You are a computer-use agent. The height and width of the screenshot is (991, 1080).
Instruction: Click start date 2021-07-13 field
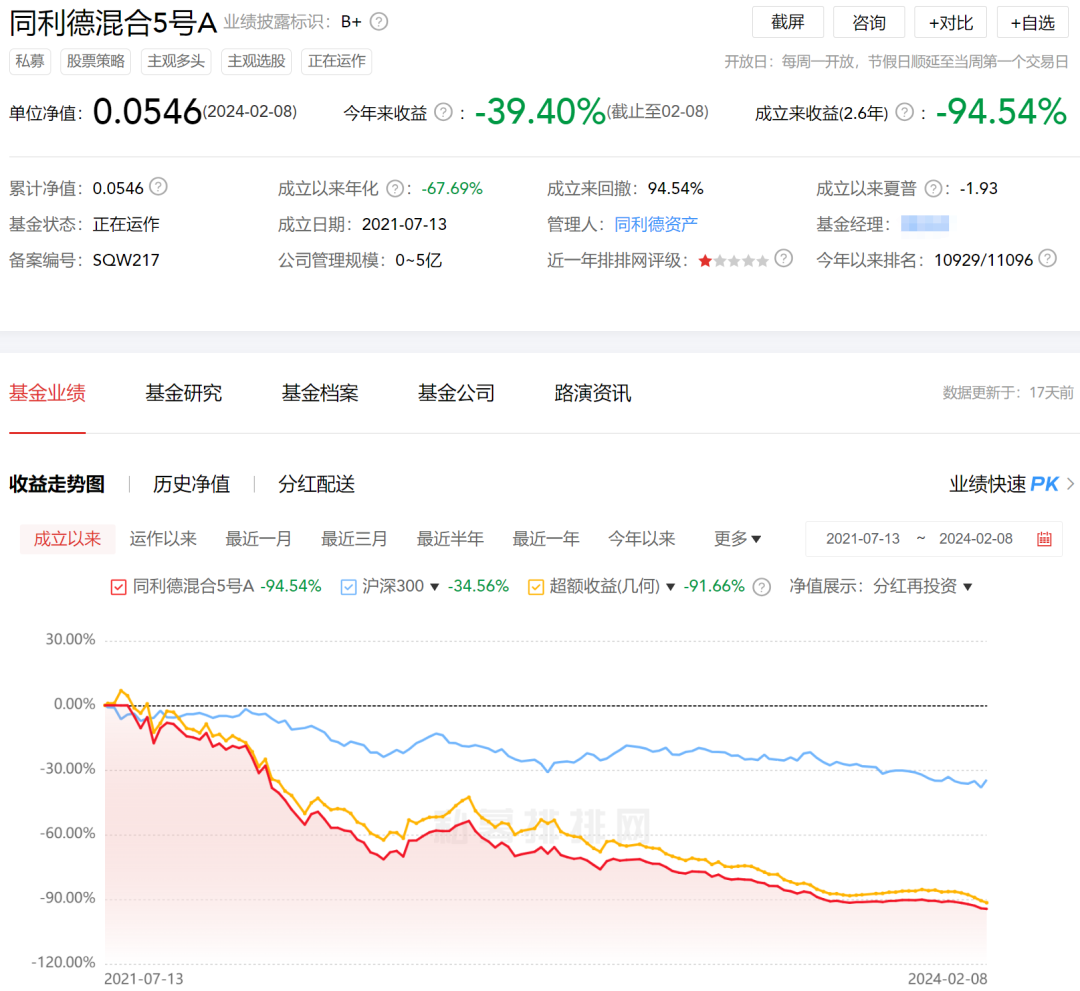pos(863,539)
